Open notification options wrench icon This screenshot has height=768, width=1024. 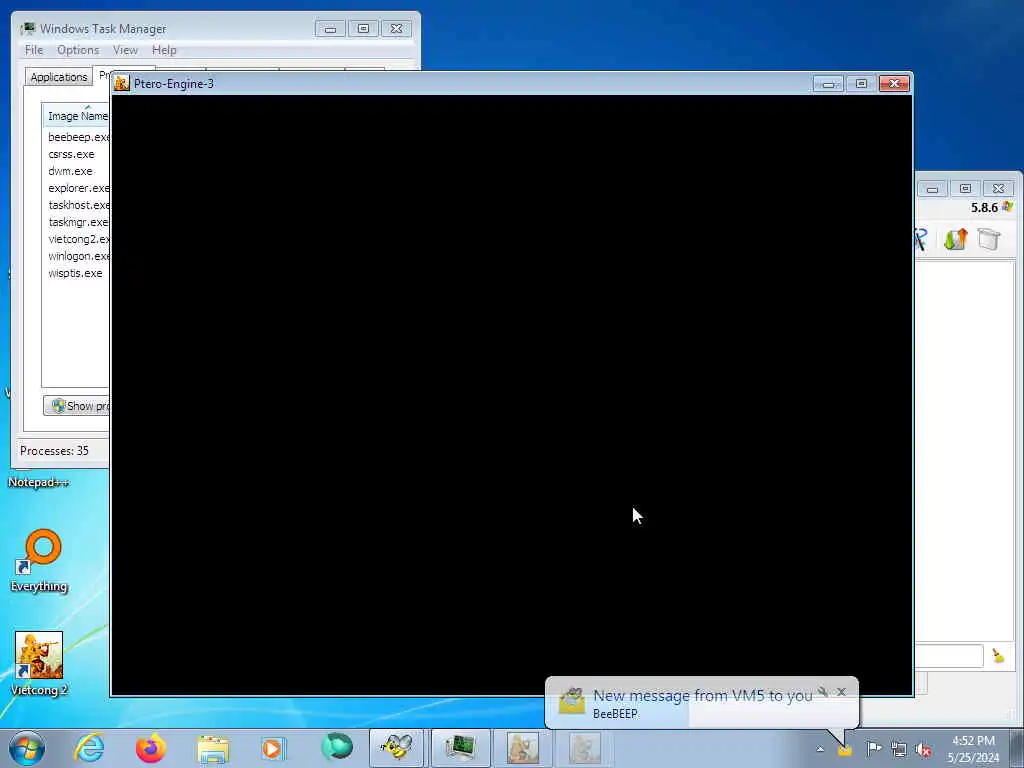(x=824, y=692)
